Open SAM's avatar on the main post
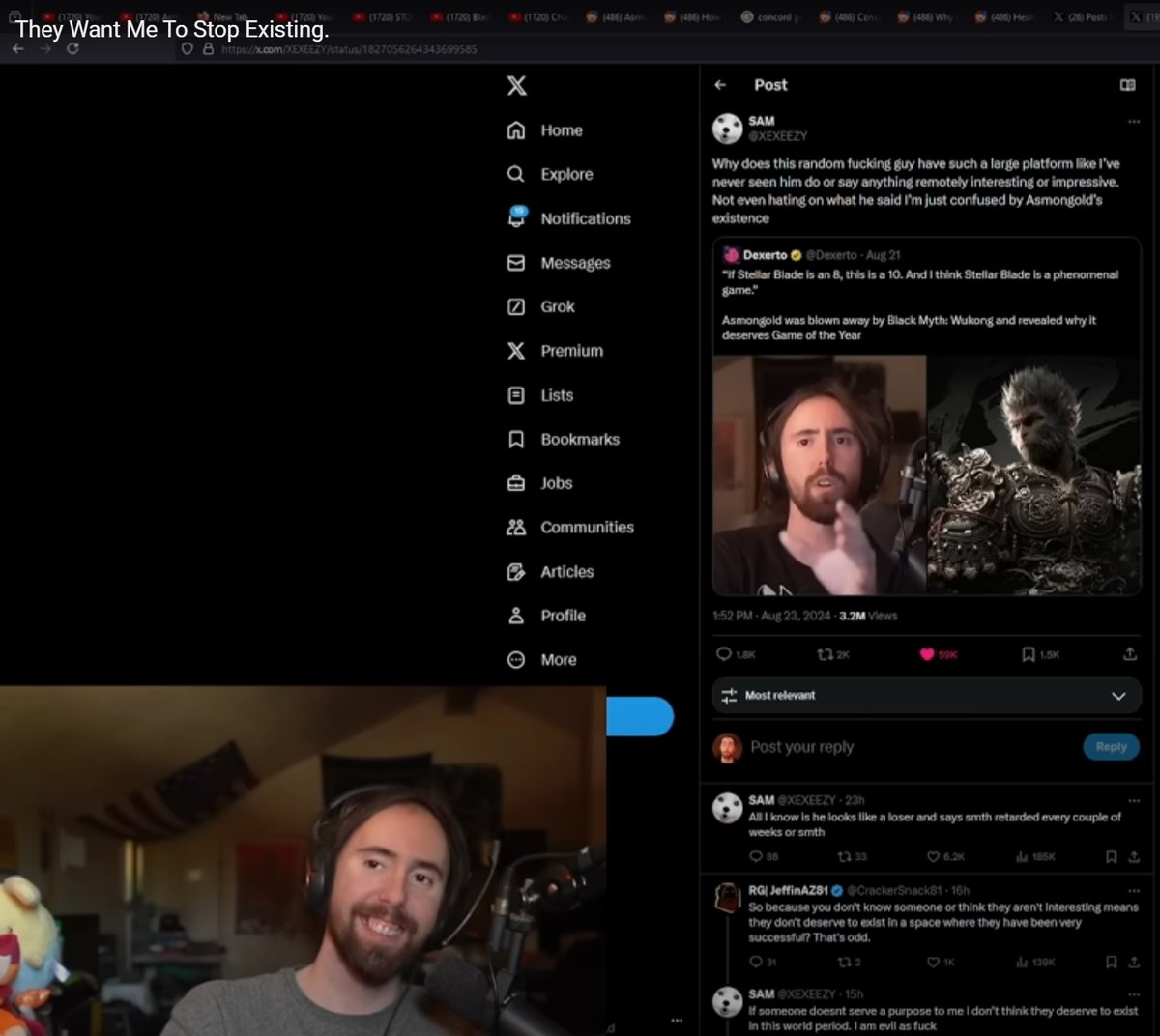The height and width of the screenshot is (1036, 1160). click(727, 128)
